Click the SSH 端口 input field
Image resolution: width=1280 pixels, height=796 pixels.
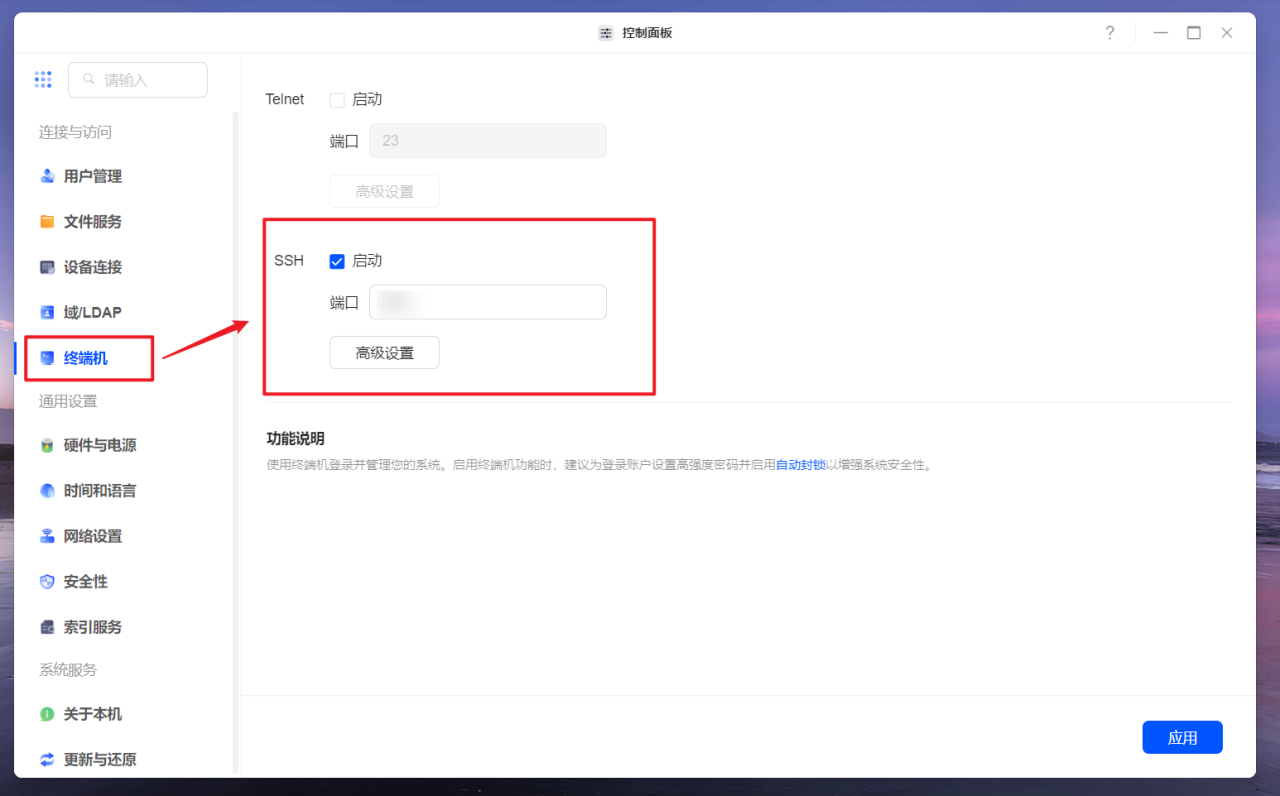coord(487,301)
